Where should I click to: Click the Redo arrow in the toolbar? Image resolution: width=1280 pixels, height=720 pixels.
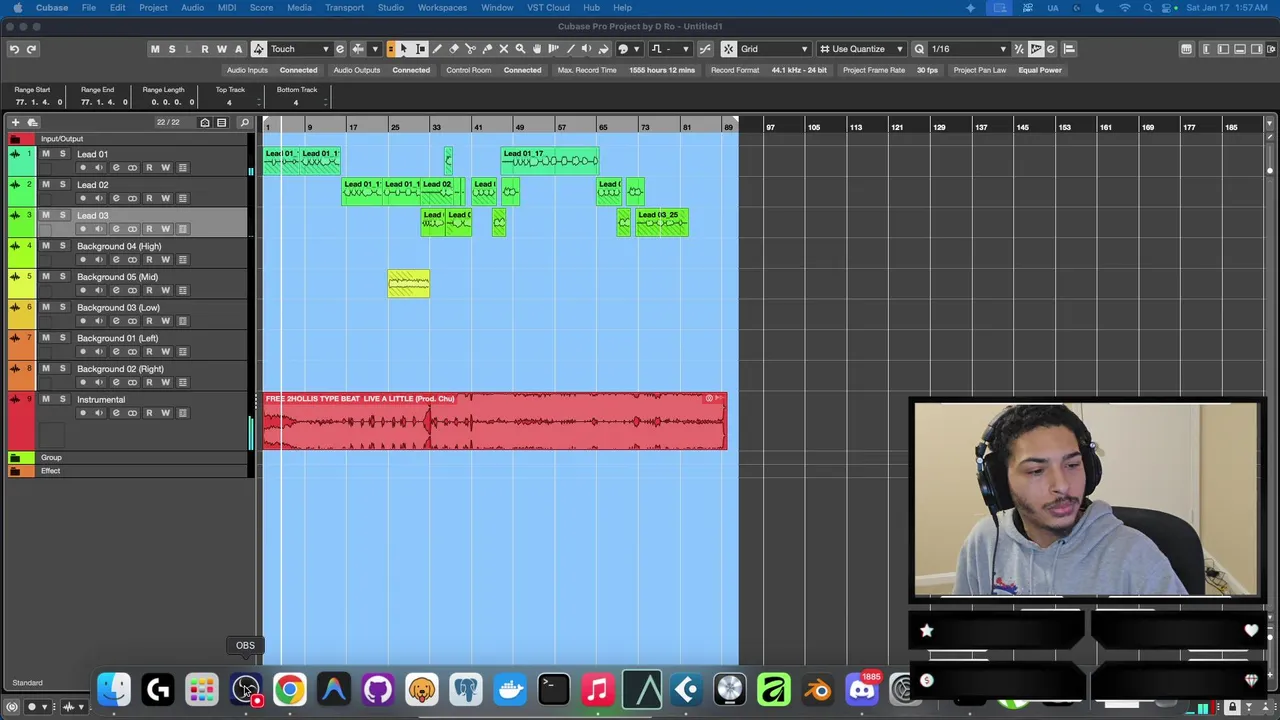[x=31, y=49]
